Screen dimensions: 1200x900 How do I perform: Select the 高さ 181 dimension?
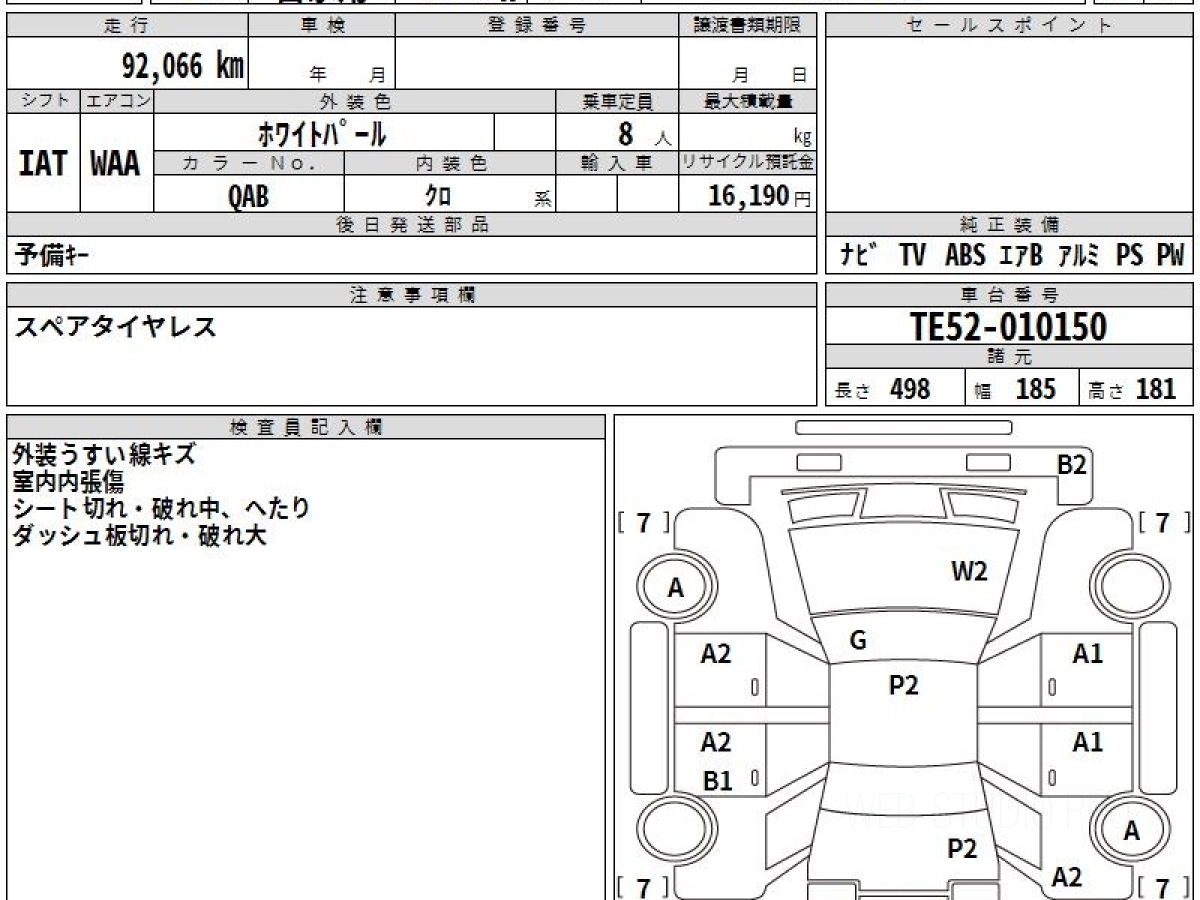[1133, 389]
